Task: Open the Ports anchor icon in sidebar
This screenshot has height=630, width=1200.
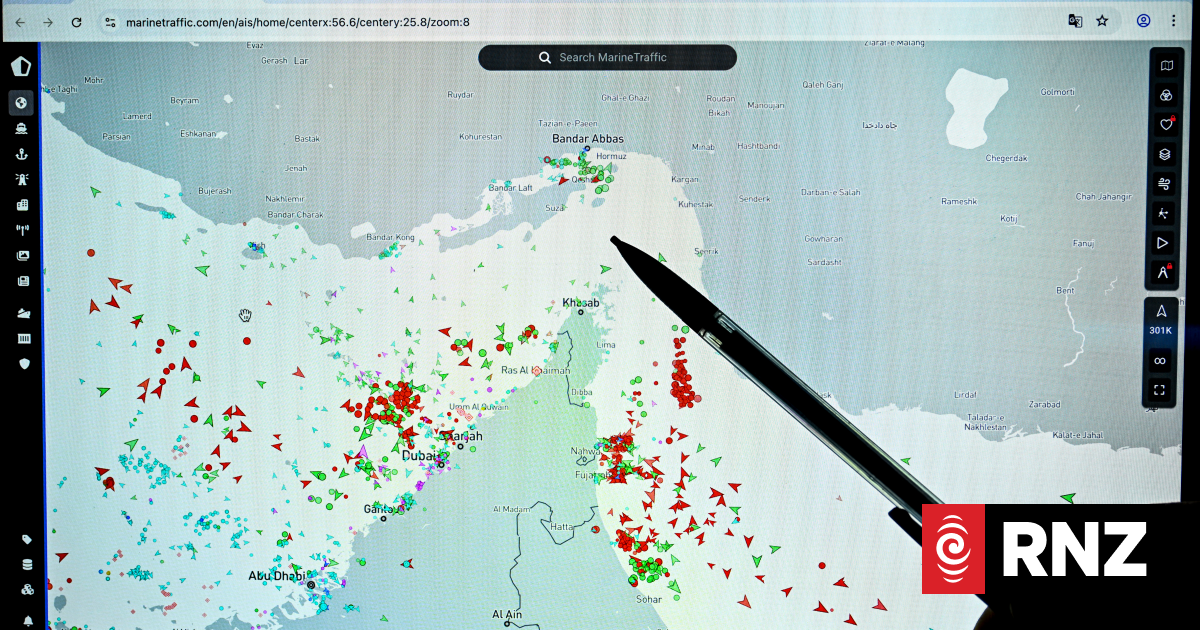Action: [x=21, y=154]
